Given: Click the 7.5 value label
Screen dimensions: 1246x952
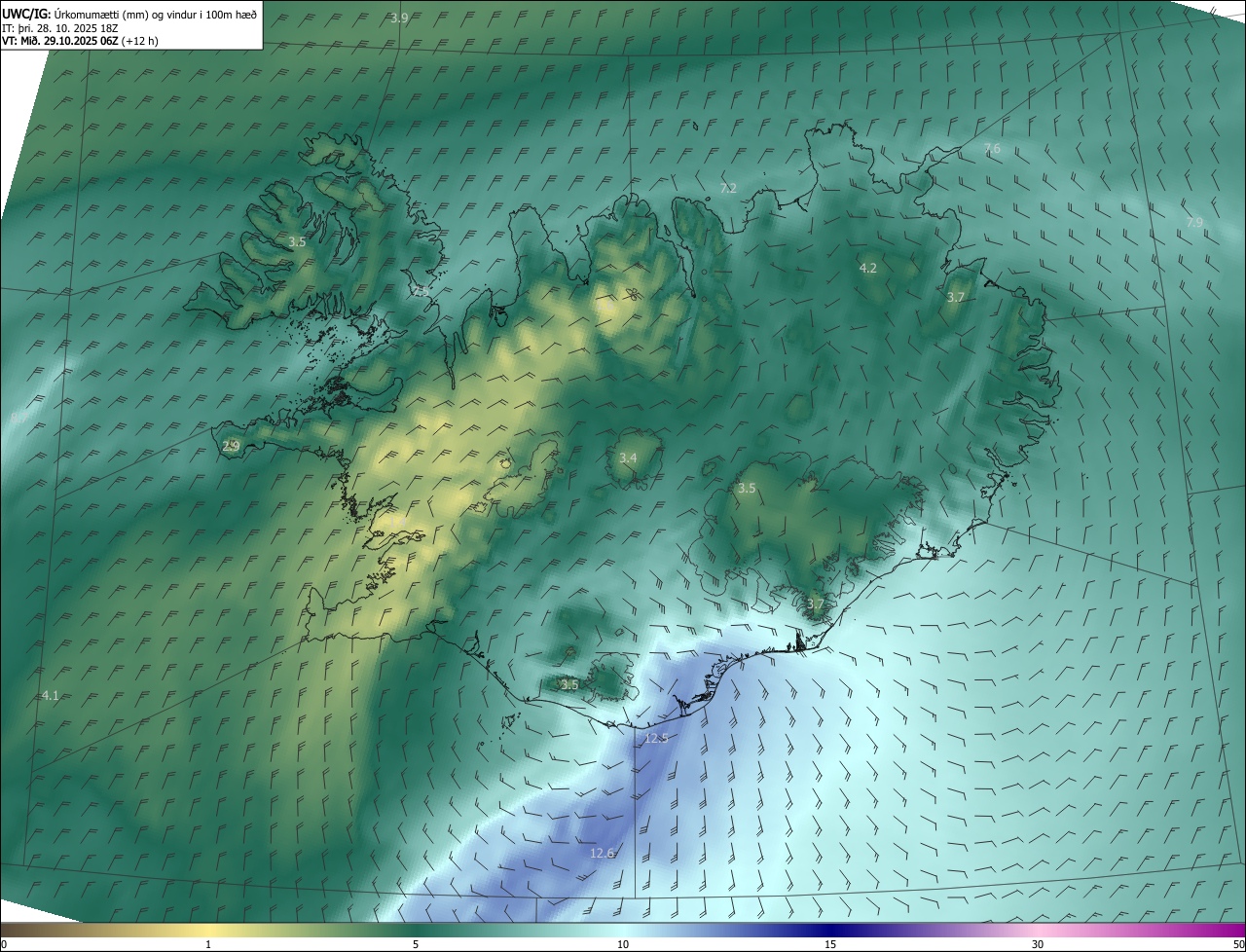Looking at the screenshot, I should coord(420,291).
